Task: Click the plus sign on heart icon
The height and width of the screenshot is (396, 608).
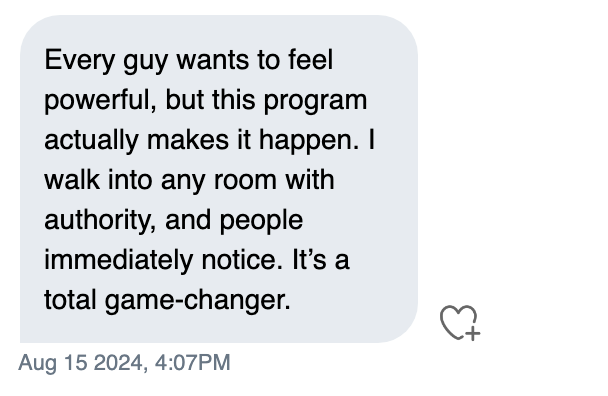Action: click(x=473, y=333)
